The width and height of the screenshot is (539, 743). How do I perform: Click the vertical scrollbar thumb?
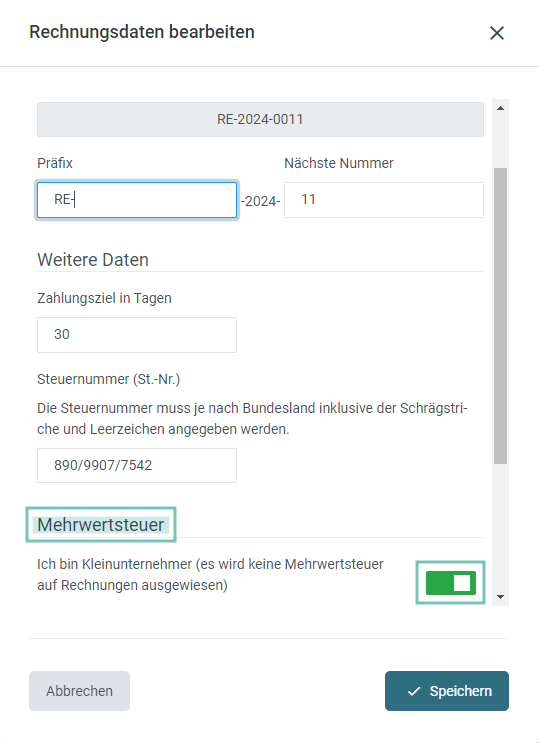[x=500, y=316]
